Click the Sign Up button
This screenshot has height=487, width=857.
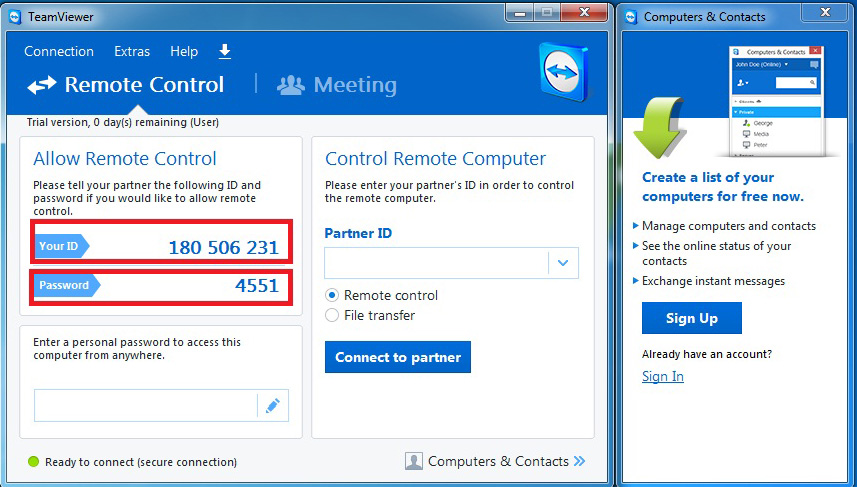(692, 318)
